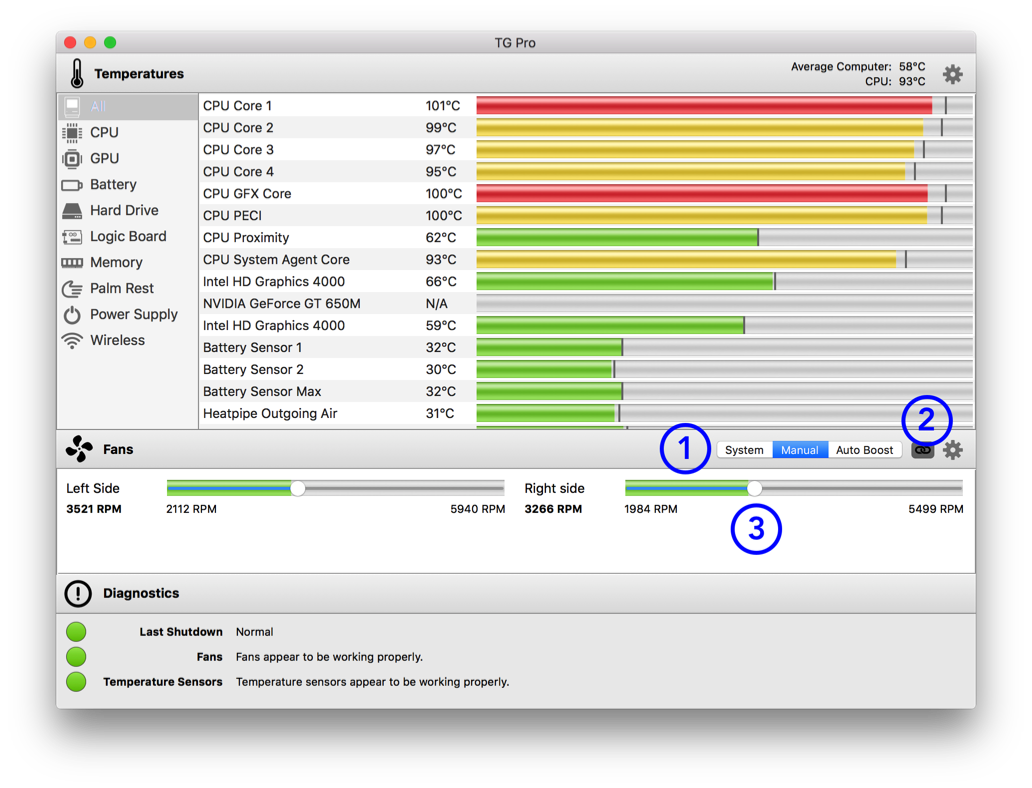Click the Hard Drive icon
This screenshot has height=788, width=1032.
(72, 211)
